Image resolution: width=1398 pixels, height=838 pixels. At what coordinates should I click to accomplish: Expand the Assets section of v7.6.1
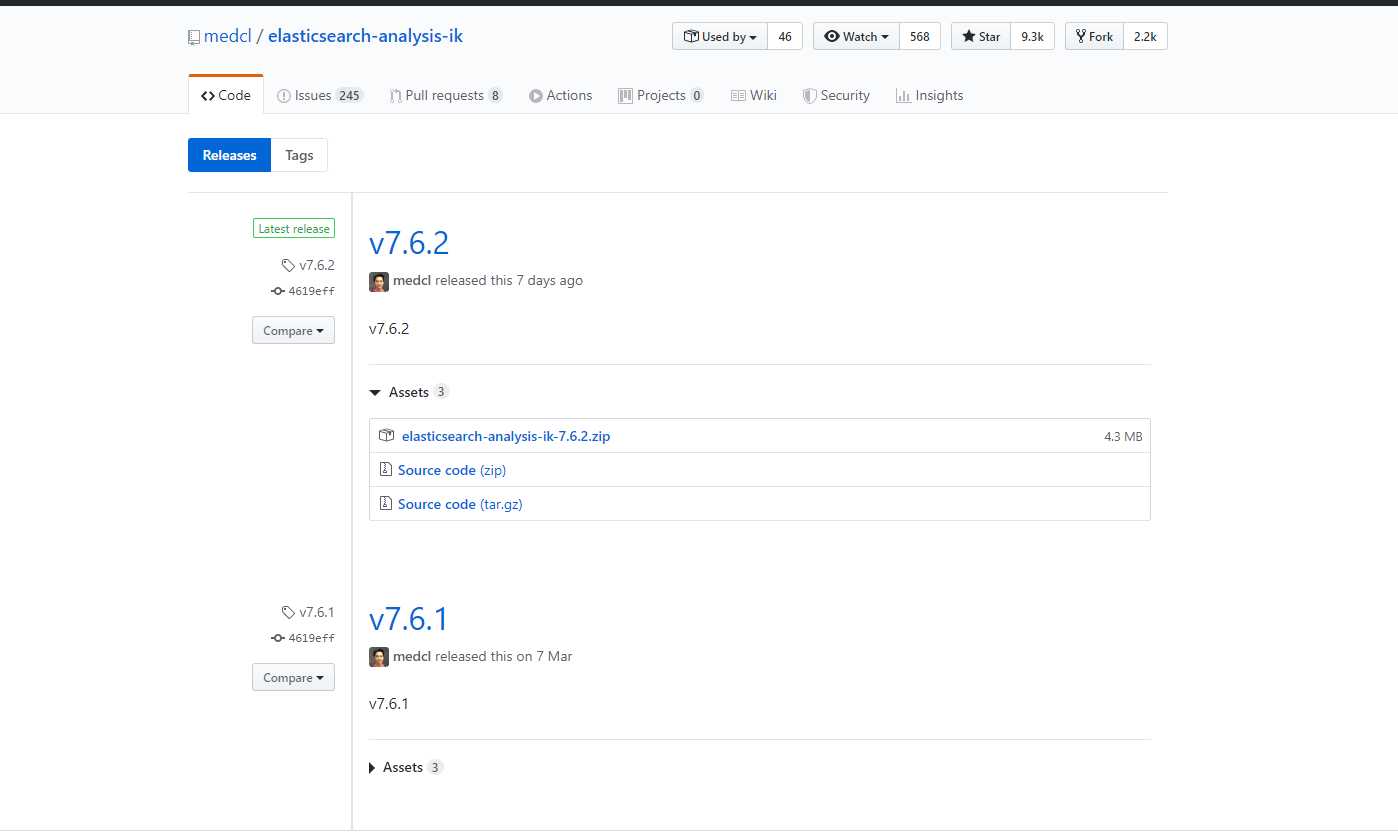coord(405,767)
